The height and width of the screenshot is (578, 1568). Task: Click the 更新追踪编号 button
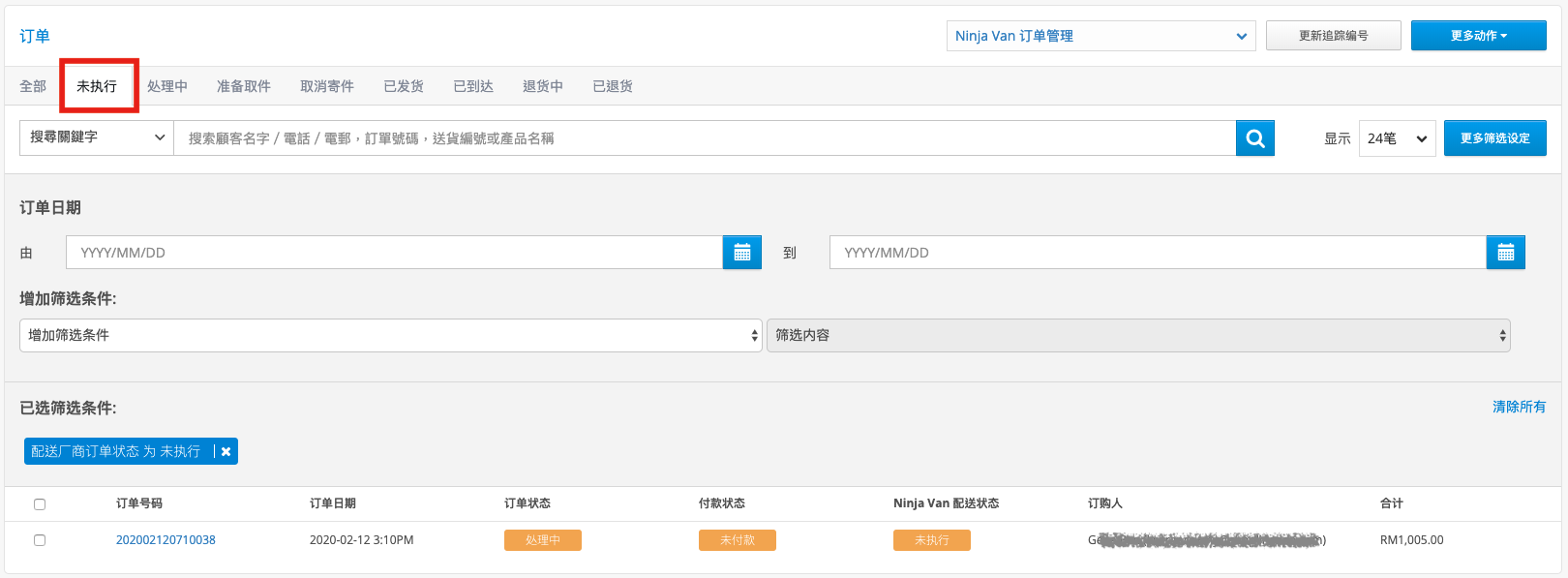tap(1334, 36)
